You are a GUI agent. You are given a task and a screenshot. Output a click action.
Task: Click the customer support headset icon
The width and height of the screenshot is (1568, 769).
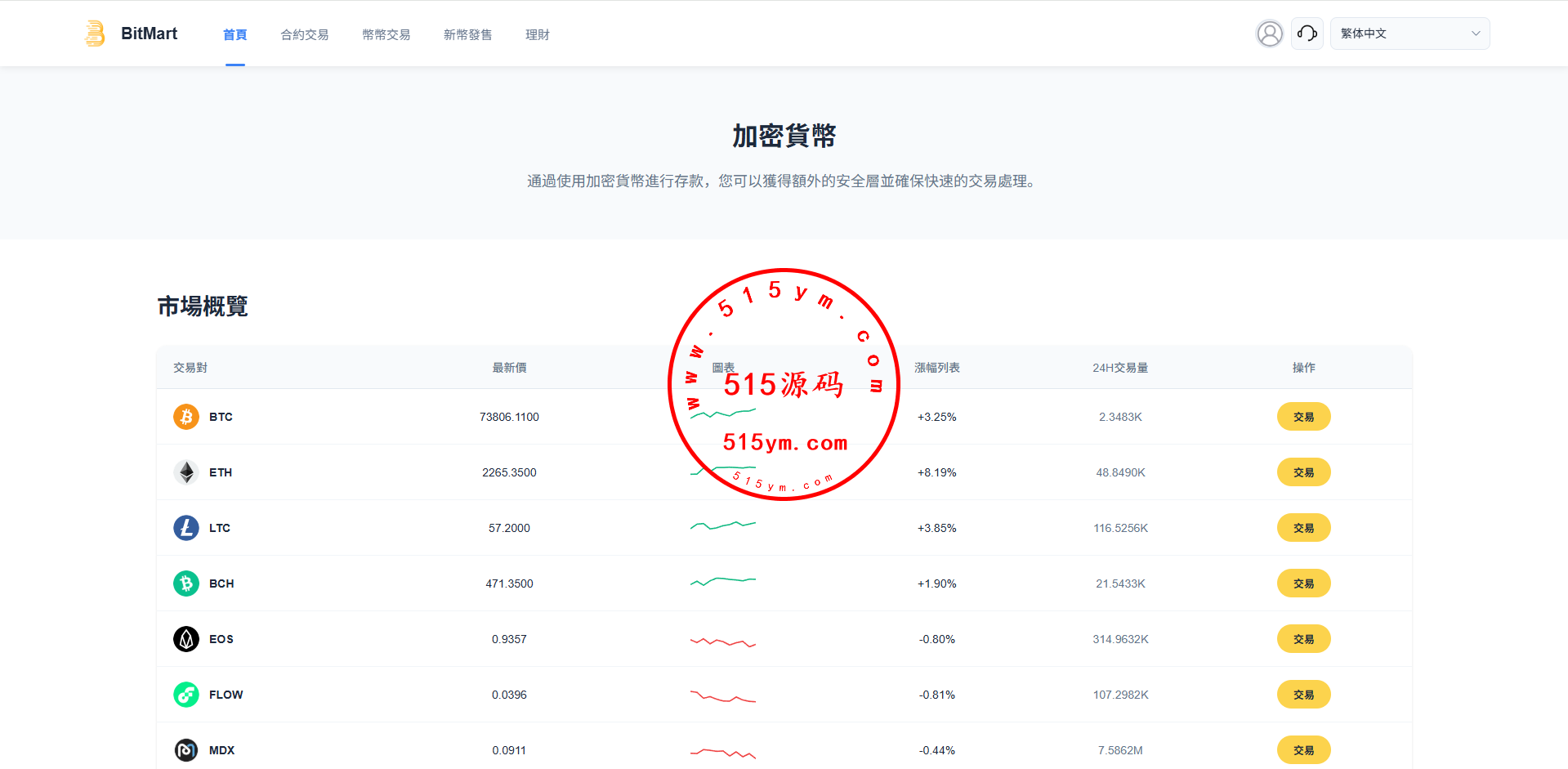click(x=1307, y=34)
